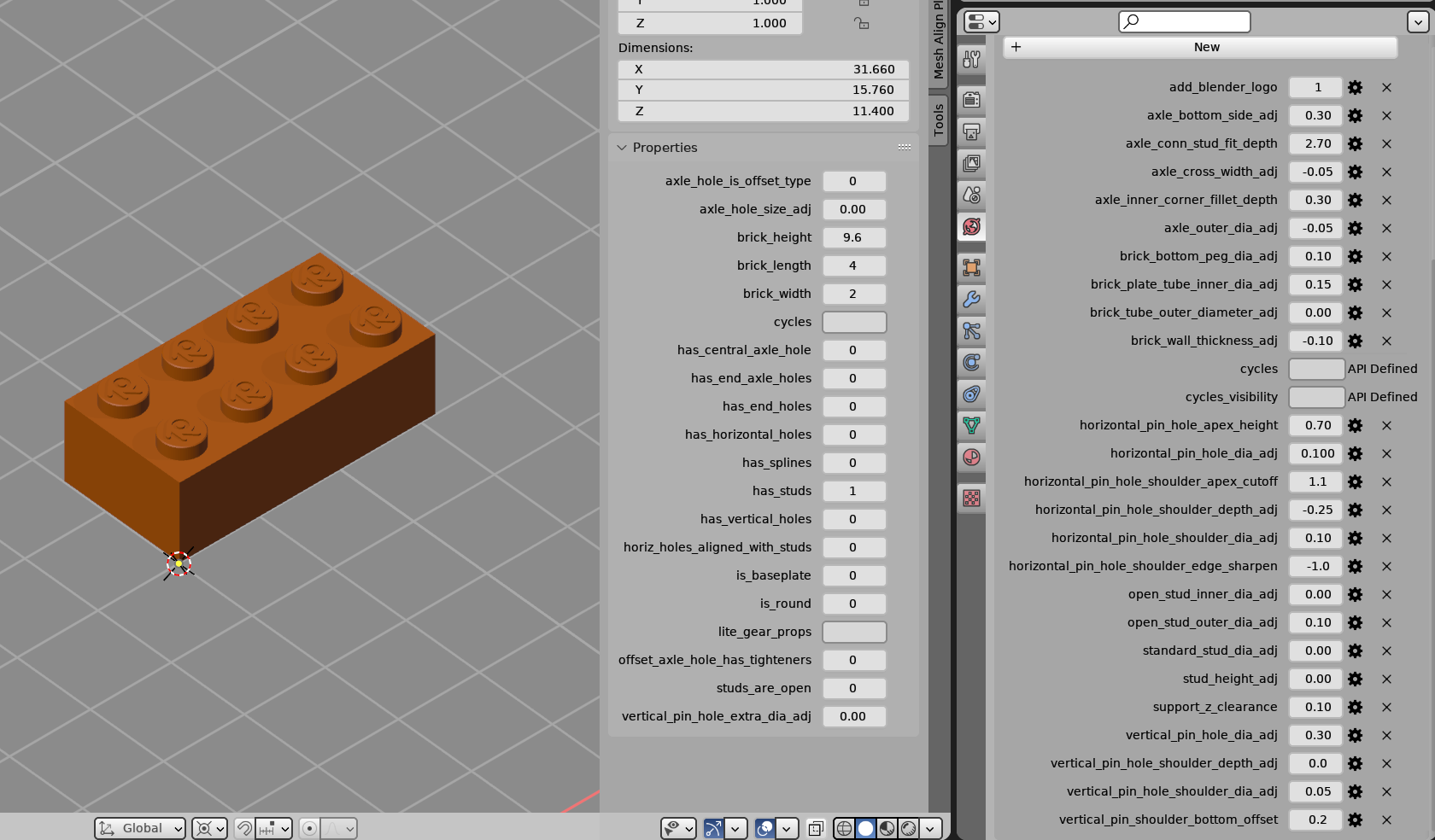Screen dimensions: 1435x840
Task: Click gear icon for stud_height_adj
Action: tap(1355, 679)
